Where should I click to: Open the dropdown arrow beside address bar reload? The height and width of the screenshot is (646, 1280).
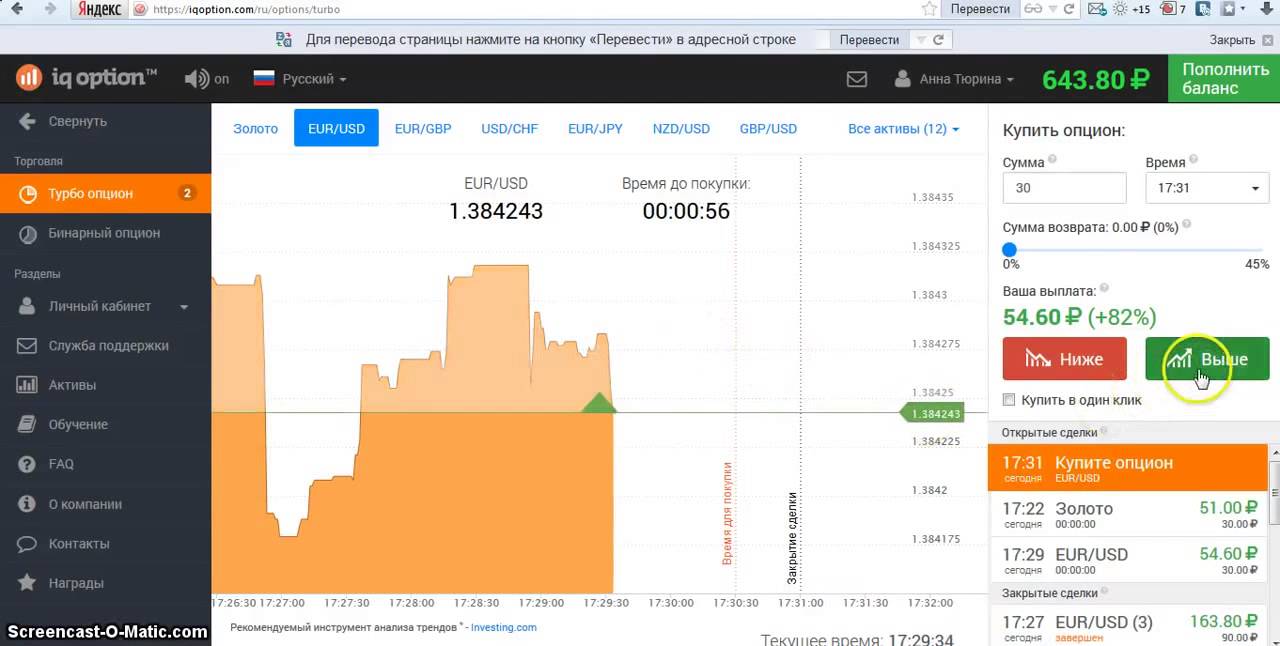[x=1052, y=9]
